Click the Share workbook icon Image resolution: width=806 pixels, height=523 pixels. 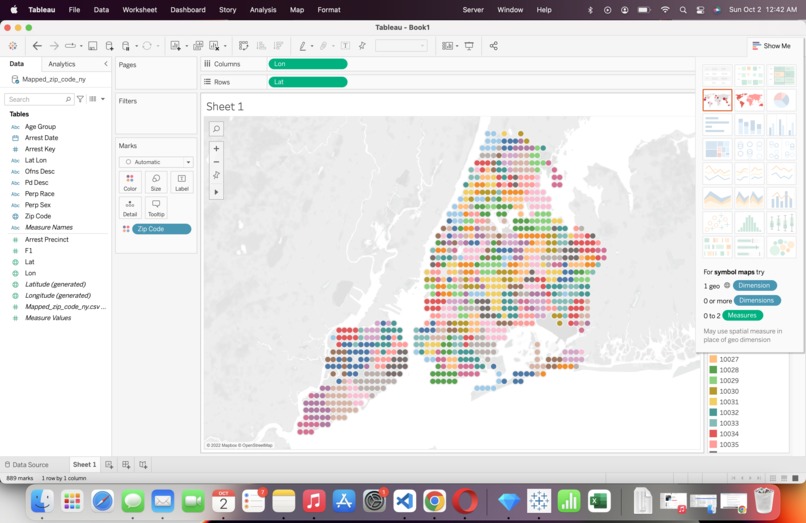point(493,46)
